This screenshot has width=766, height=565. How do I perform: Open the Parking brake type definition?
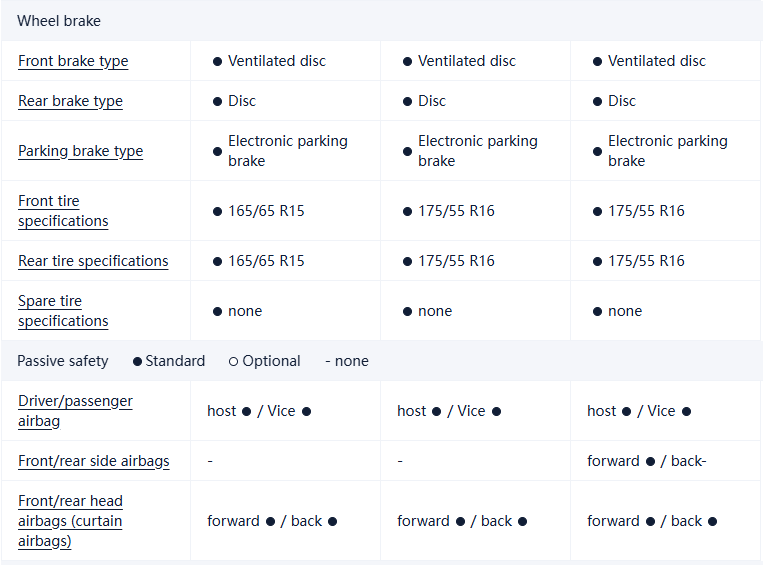click(x=80, y=151)
